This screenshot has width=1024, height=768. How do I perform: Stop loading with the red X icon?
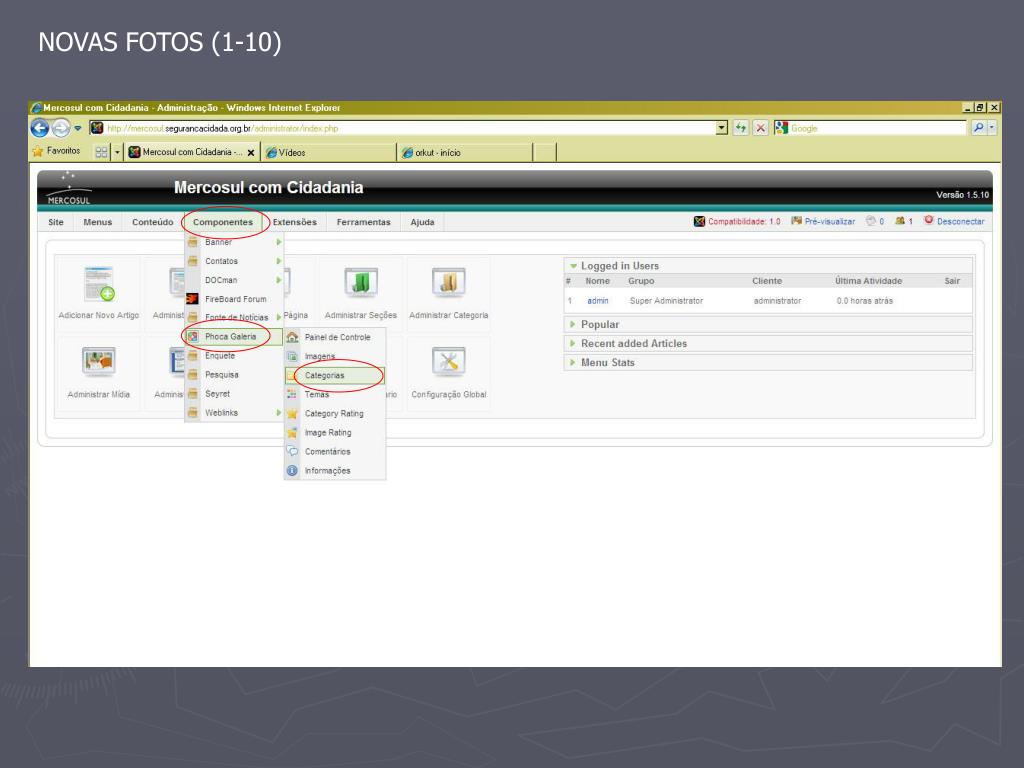coord(760,128)
